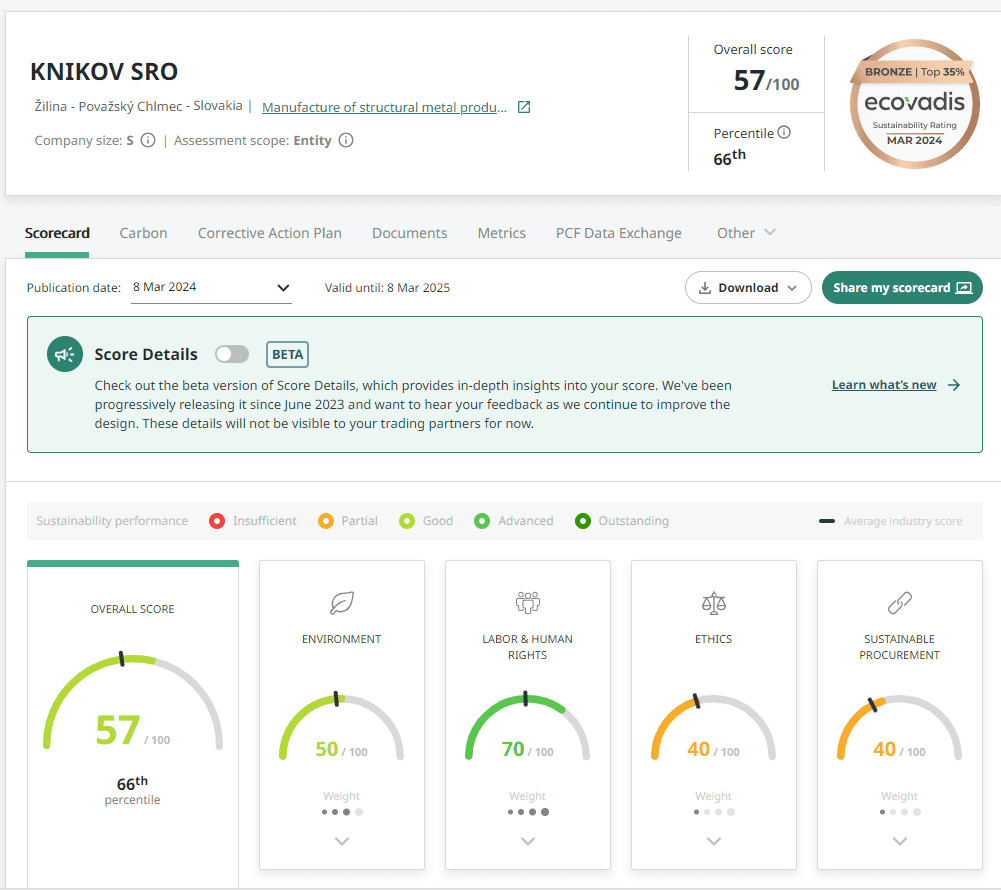Screen dimensions: 1001x890
Task: Click the Average industry score dash marker
Action: point(827,521)
